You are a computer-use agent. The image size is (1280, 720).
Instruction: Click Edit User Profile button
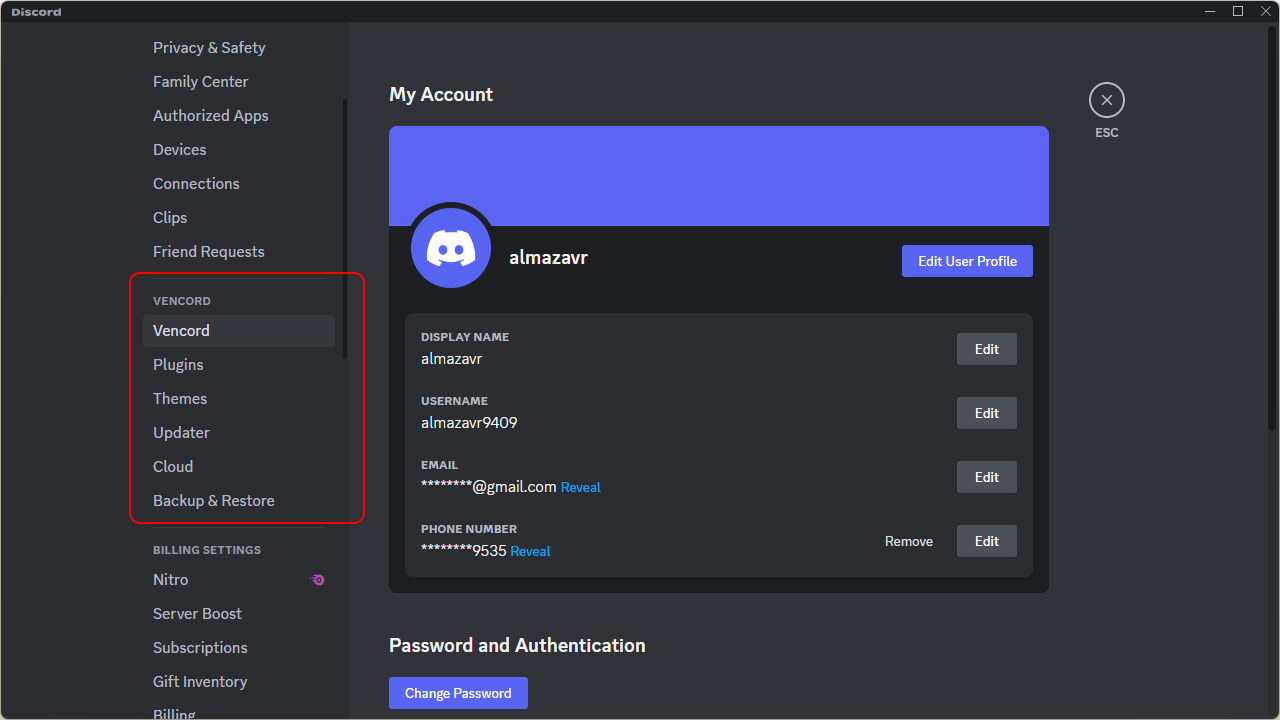click(967, 261)
